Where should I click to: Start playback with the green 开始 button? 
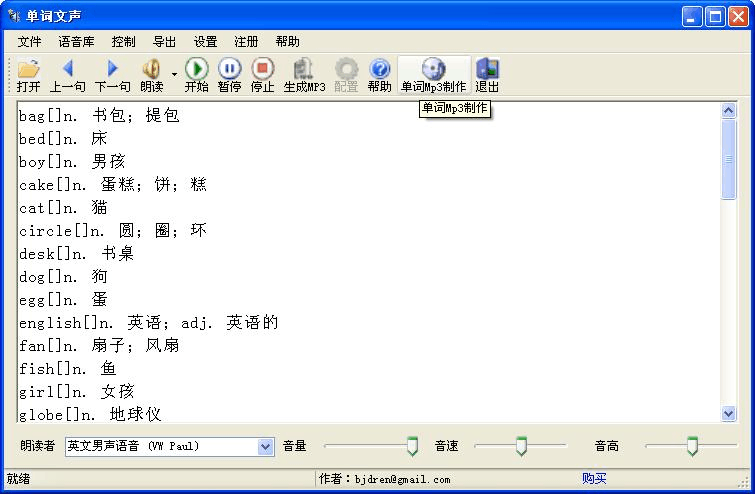[196, 75]
